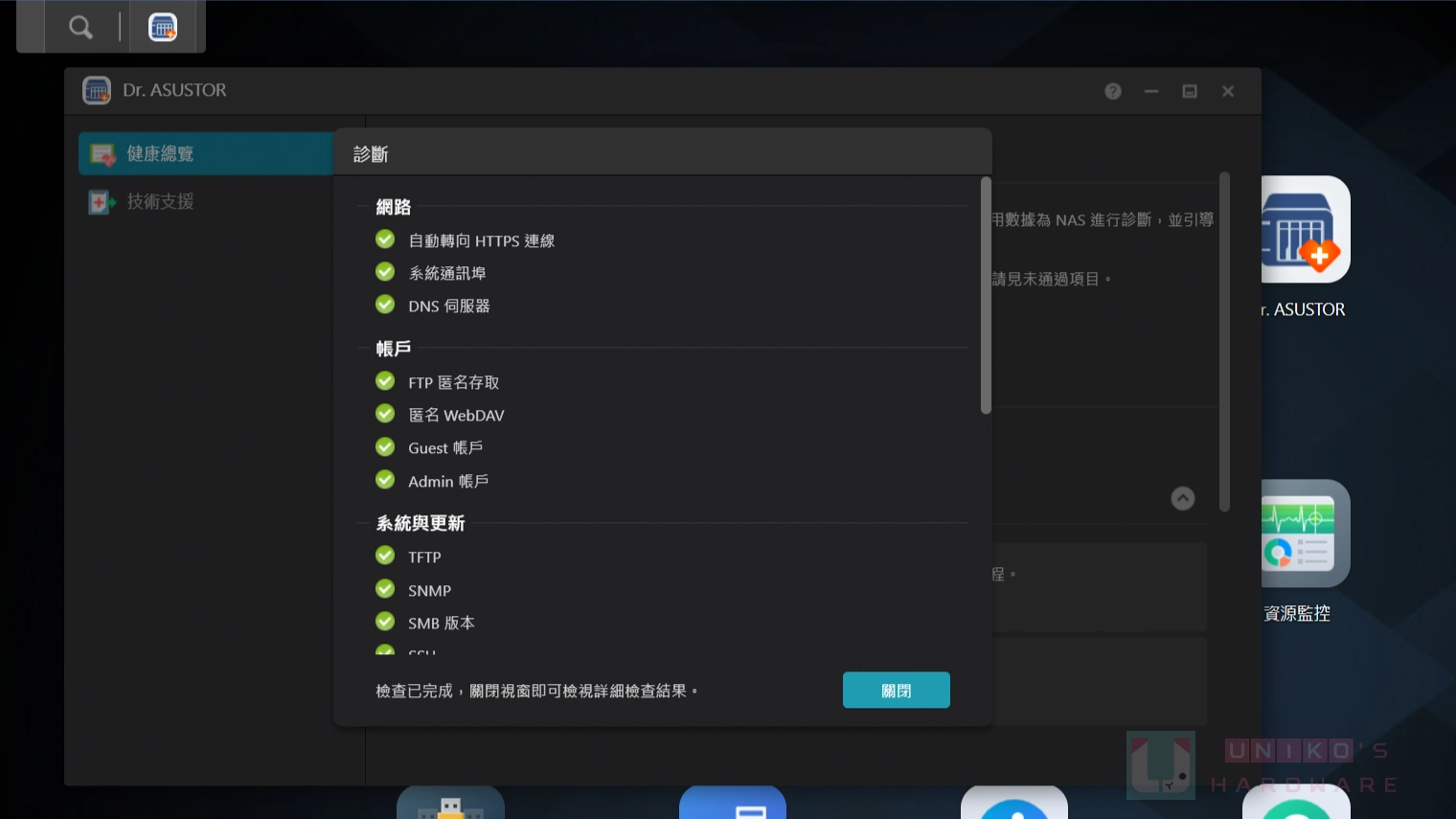Screen dimensions: 1456x819
Task: Click the 匿名 WebDAV item text
Action: click(456, 415)
